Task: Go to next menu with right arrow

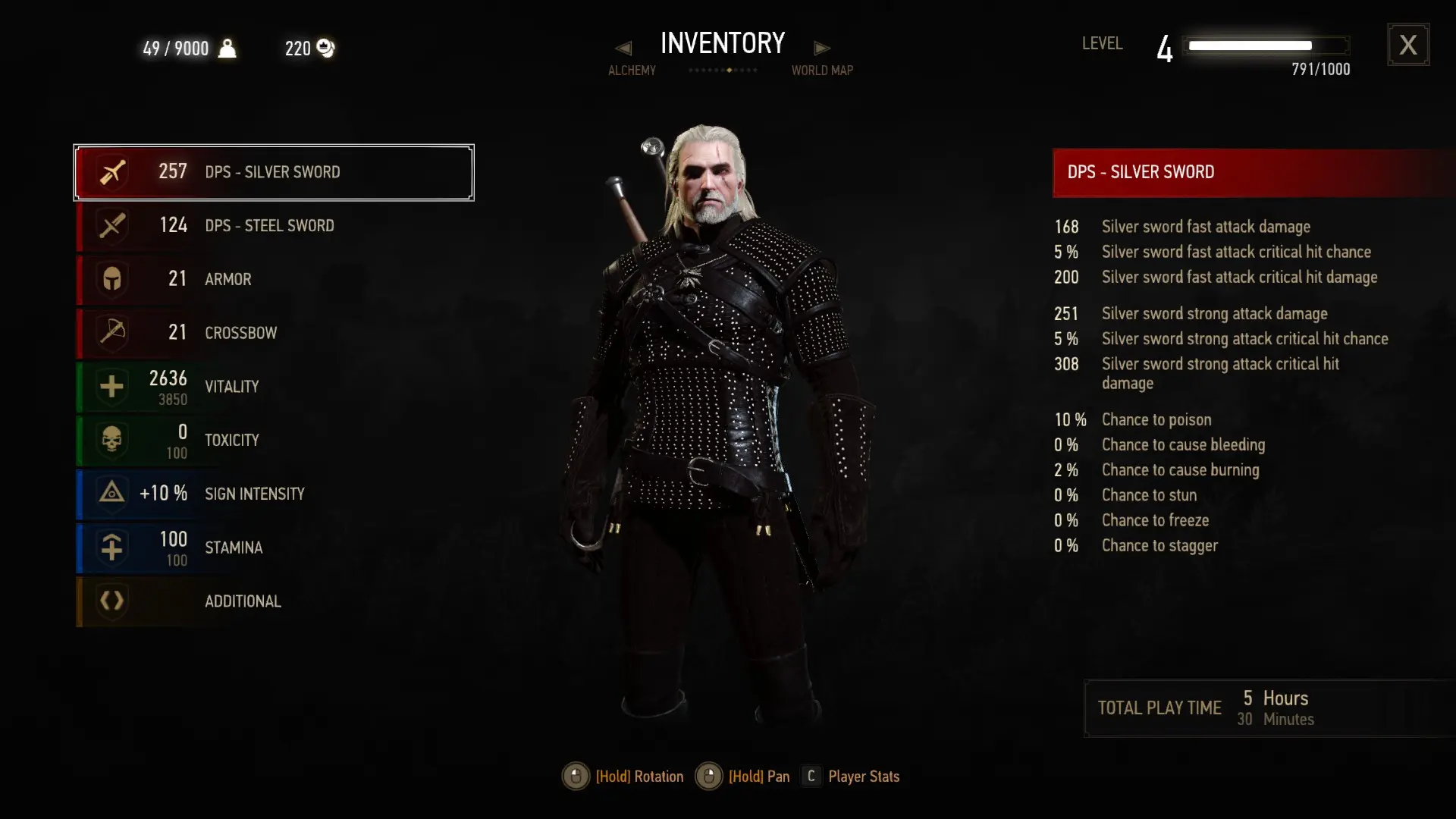Action: coord(822,49)
